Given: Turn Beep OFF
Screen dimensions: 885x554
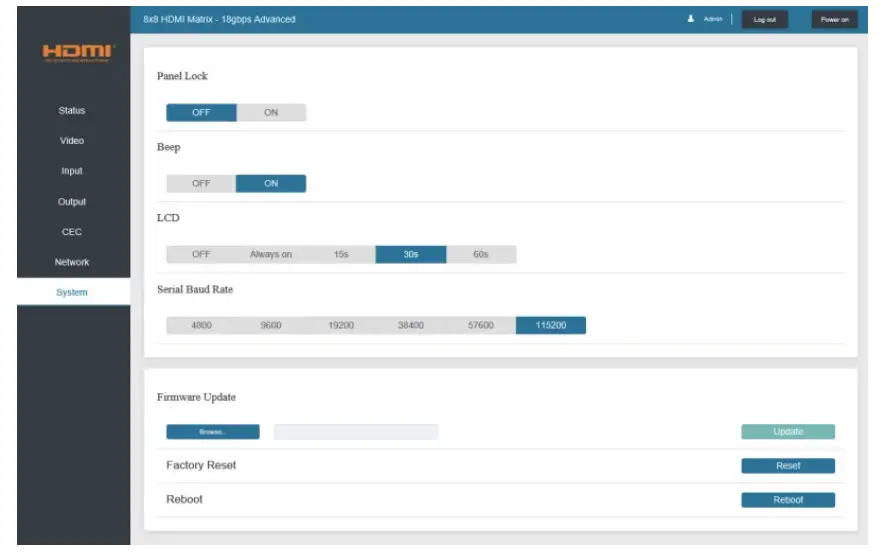Looking at the screenshot, I should [x=201, y=184].
